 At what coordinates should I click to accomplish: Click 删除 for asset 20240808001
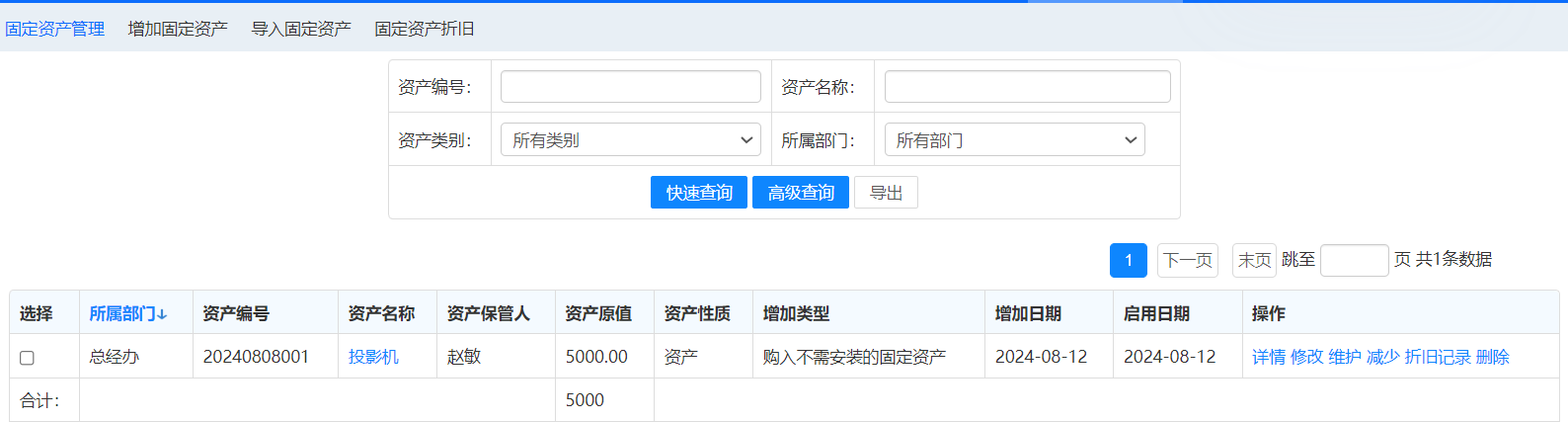[1492, 357]
